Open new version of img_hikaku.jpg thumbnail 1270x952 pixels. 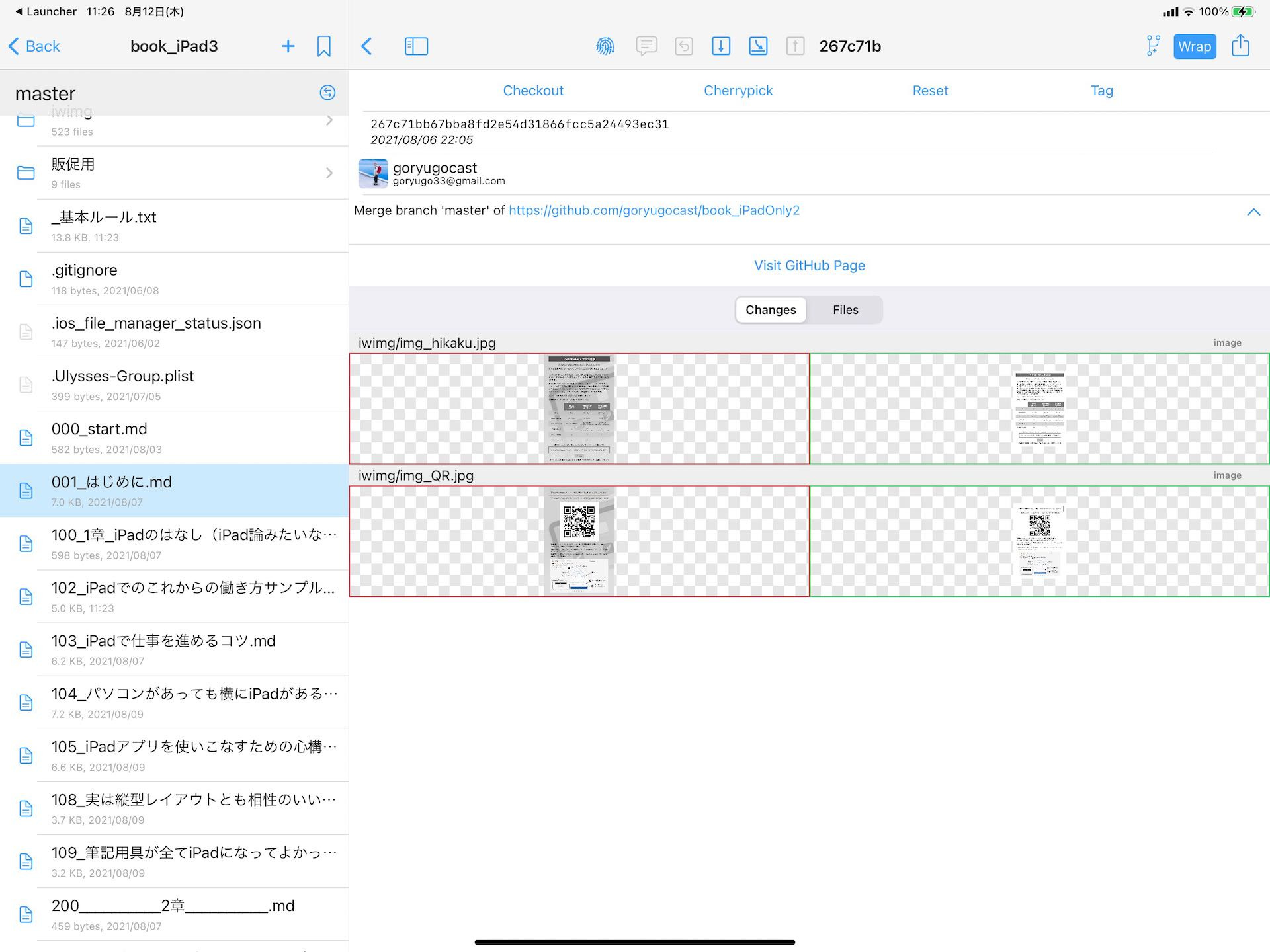coord(1039,409)
